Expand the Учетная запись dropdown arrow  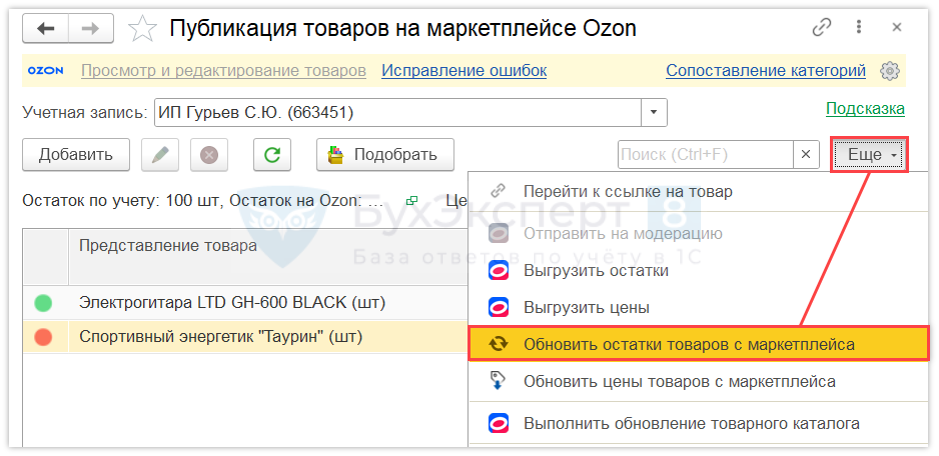pyautogui.click(x=654, y=113)
